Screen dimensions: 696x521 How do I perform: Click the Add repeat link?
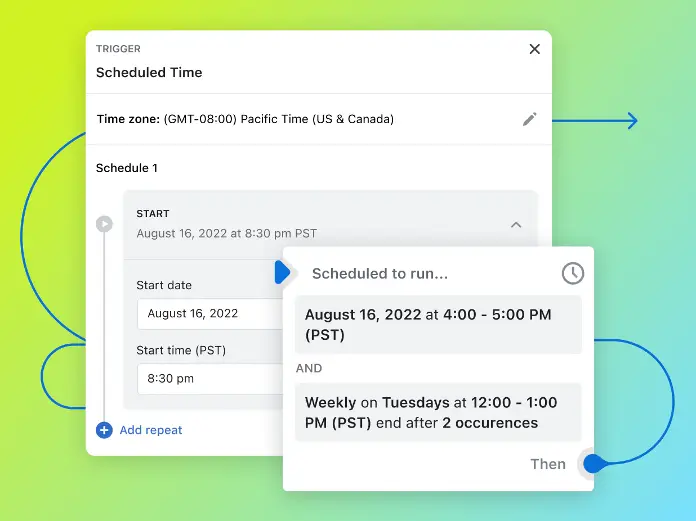click(151, 430)
